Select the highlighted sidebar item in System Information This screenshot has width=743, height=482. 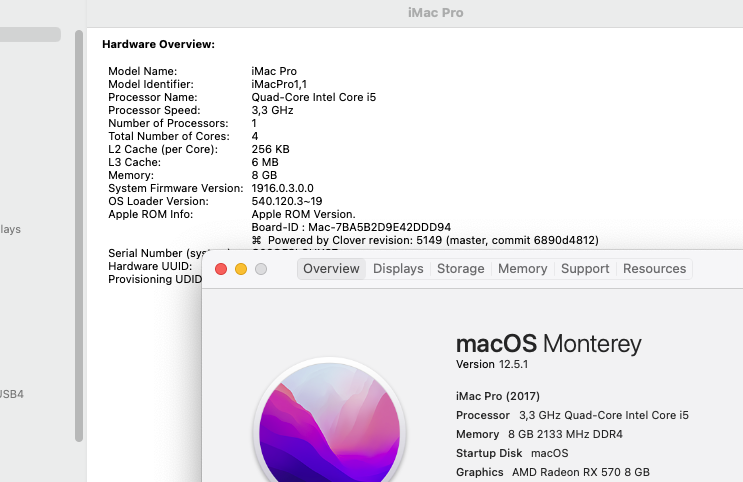30,34
